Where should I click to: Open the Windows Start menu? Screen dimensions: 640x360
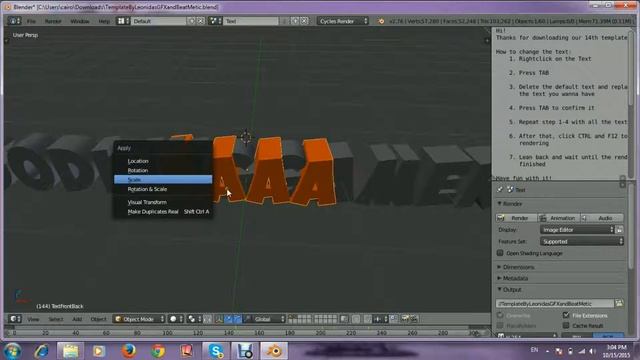tap(12, 351)
